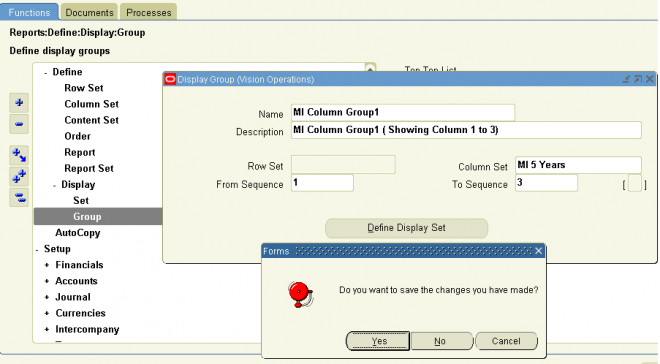The width and height of the screenshot is (660, 364).
Task: Click the expand (plus) icon button
Action: [x=19, y=103]
